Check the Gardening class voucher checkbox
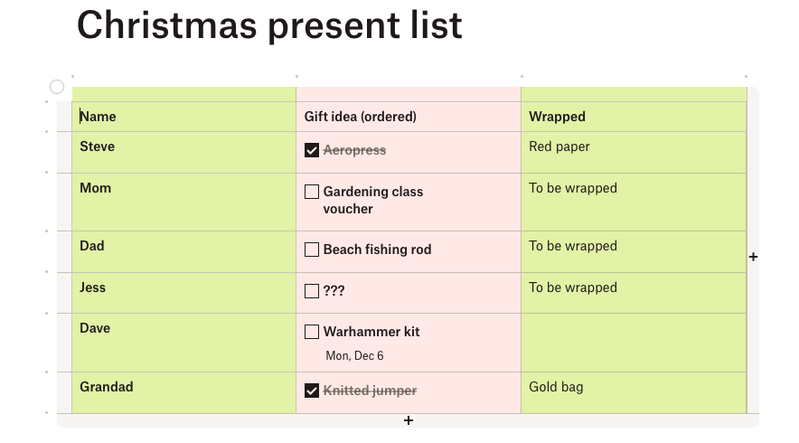Viewport: 799px width, 443px height. point(312,191)
